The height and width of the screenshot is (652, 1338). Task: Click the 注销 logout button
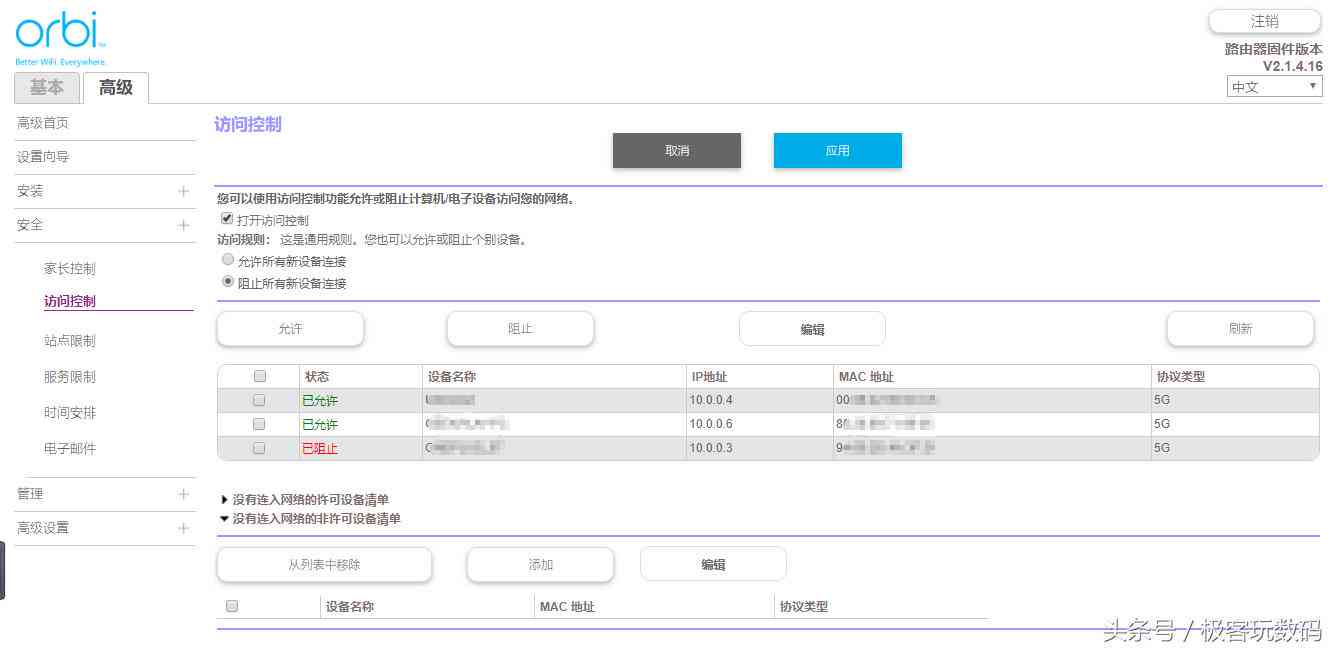[x=1264, y=21]
